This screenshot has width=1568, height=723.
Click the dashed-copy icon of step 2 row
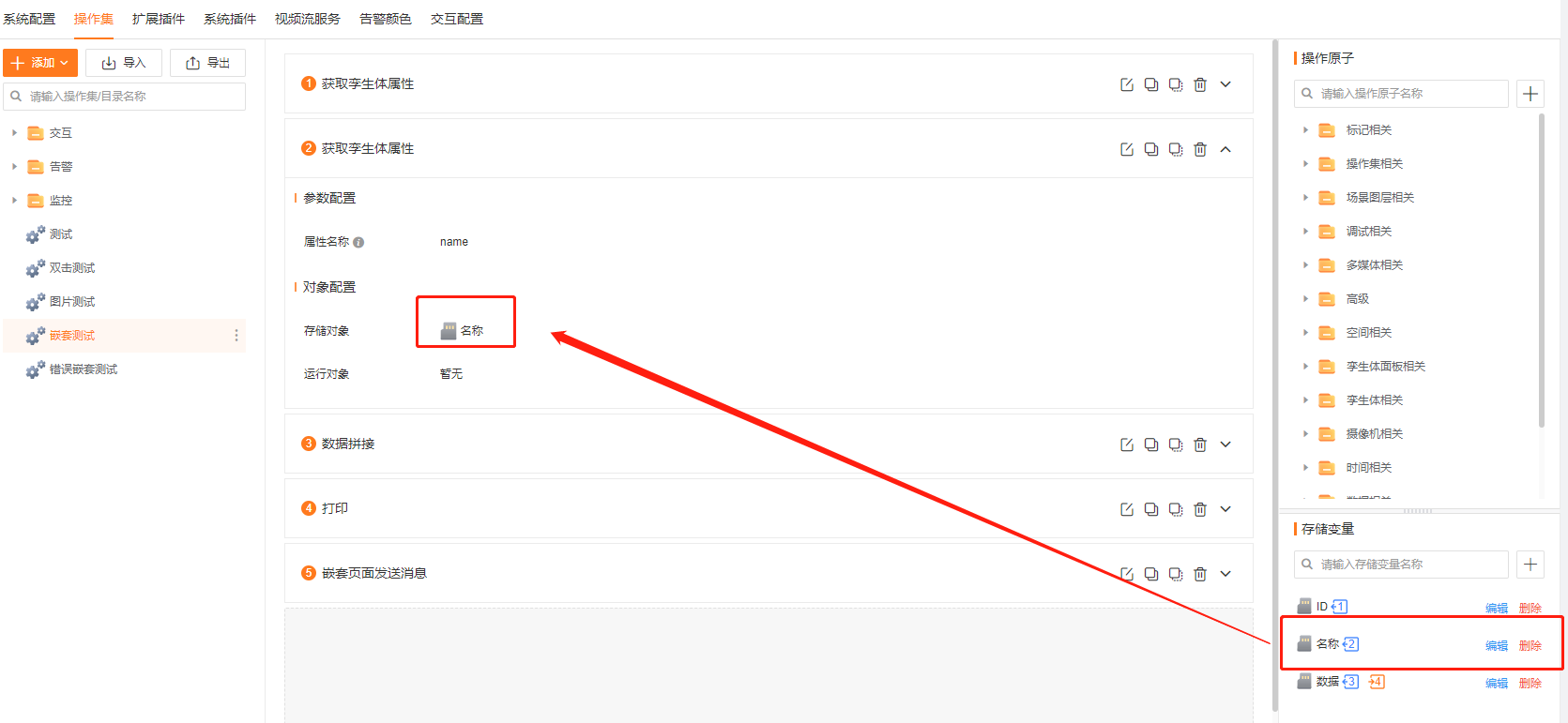pos(1176,149)
